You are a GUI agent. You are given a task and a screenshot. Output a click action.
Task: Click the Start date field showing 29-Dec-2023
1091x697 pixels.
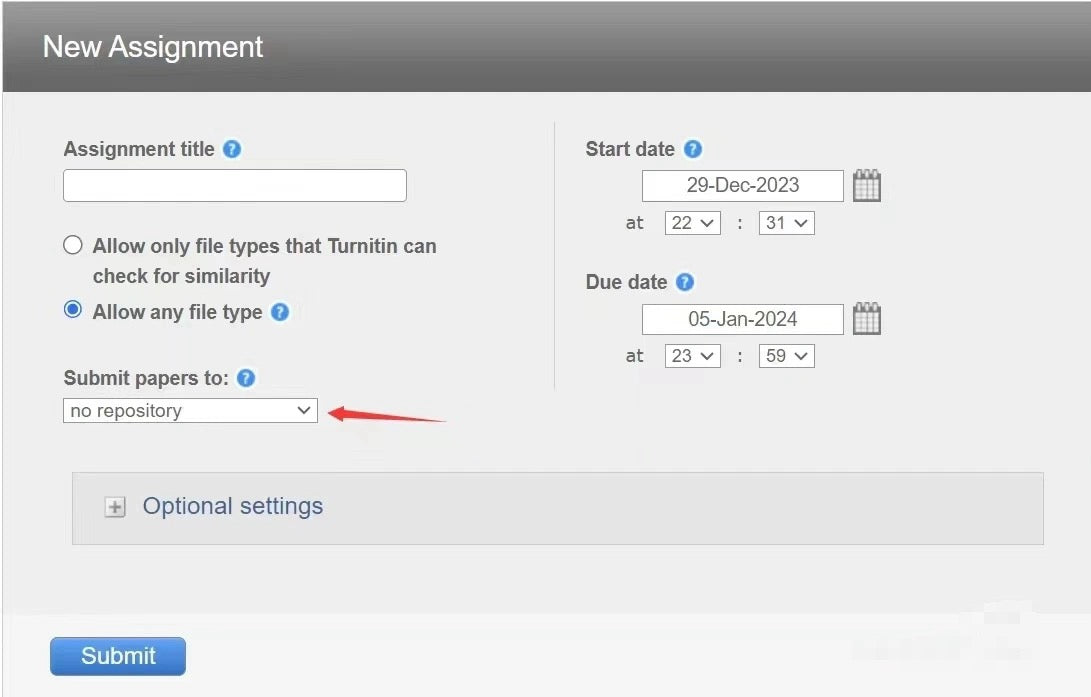click(x=742, y=186)
